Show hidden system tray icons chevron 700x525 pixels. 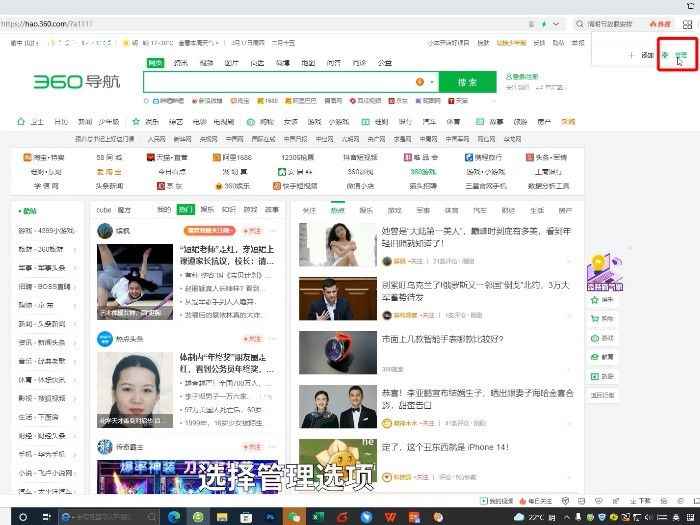pyautogui.click(x=566, y=517)
